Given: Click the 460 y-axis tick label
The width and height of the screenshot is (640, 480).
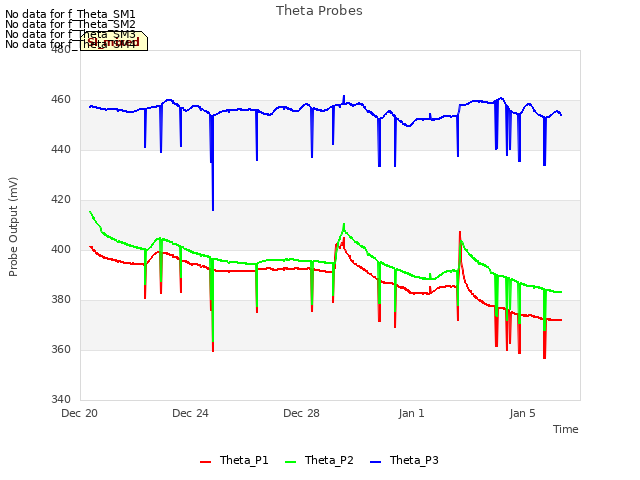Looking at the screenshot, I should [61, 100].
